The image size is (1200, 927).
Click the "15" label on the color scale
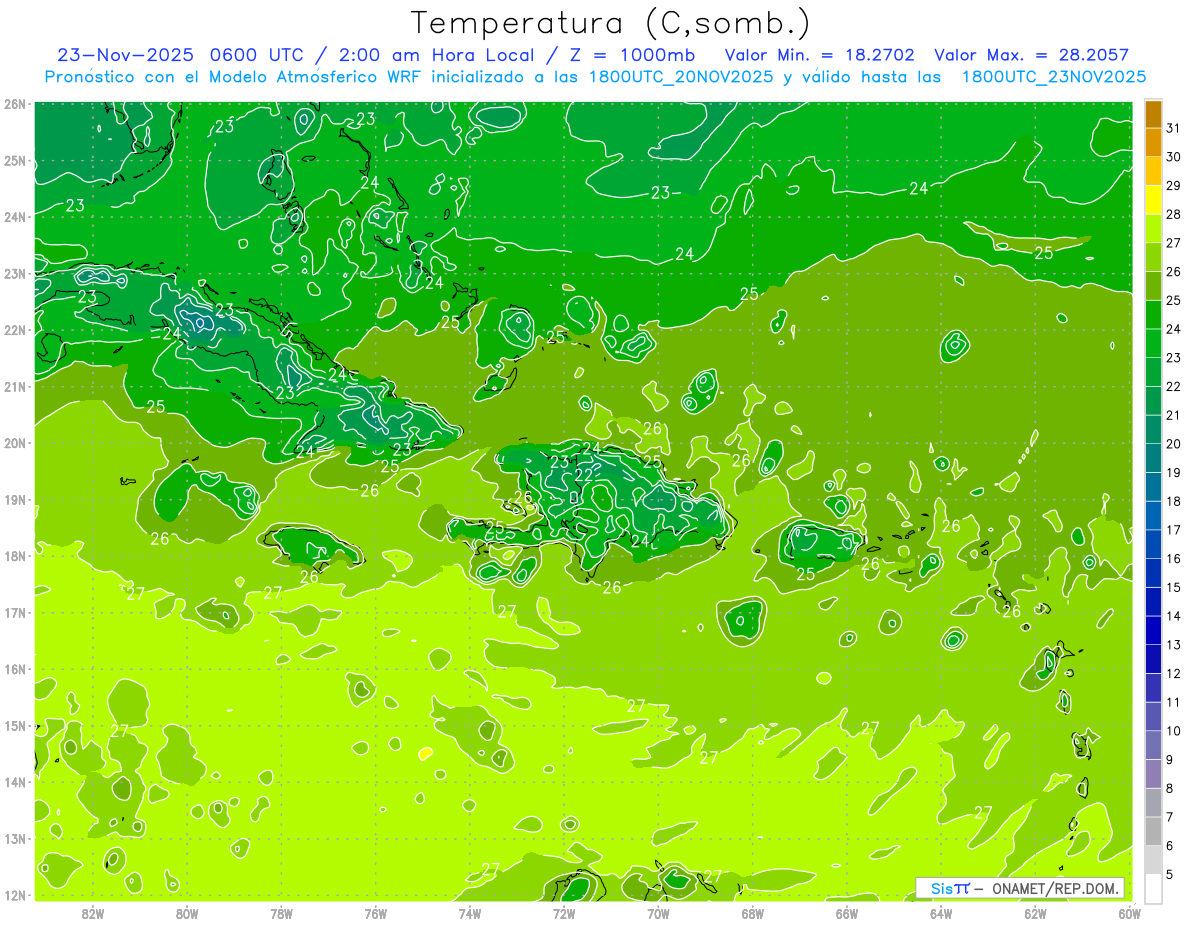pos(1173,588)
